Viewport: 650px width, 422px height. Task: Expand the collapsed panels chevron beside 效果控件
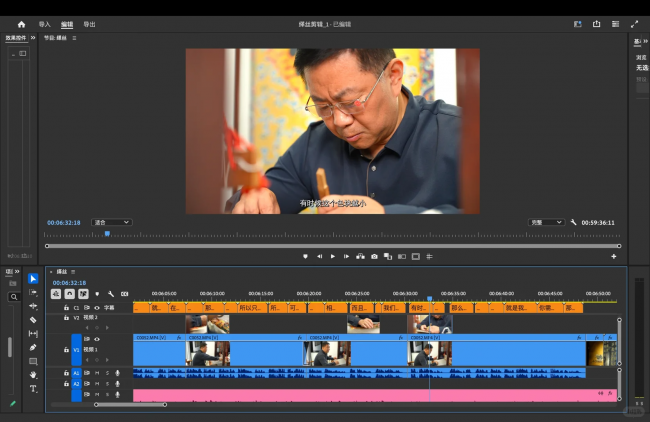[33, 38]
